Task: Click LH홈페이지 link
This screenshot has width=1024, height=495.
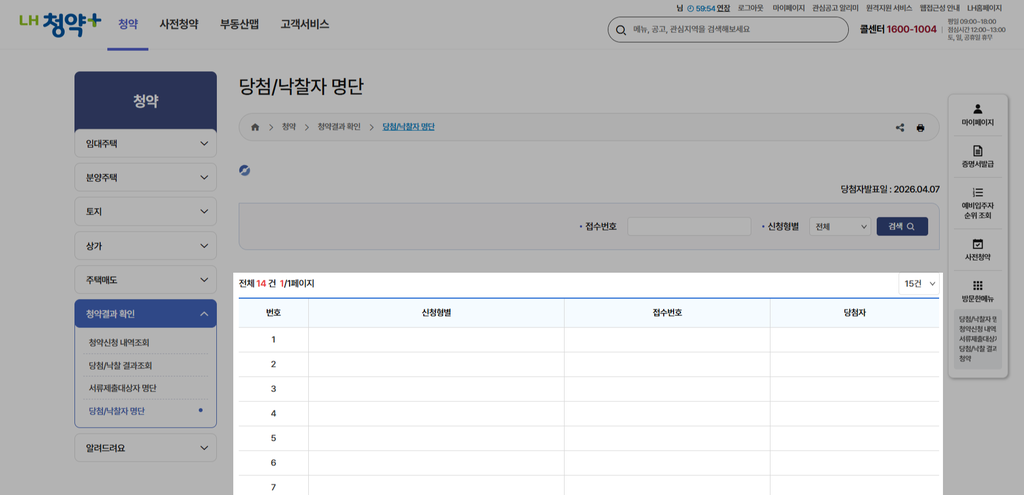Action: (984, 8)
